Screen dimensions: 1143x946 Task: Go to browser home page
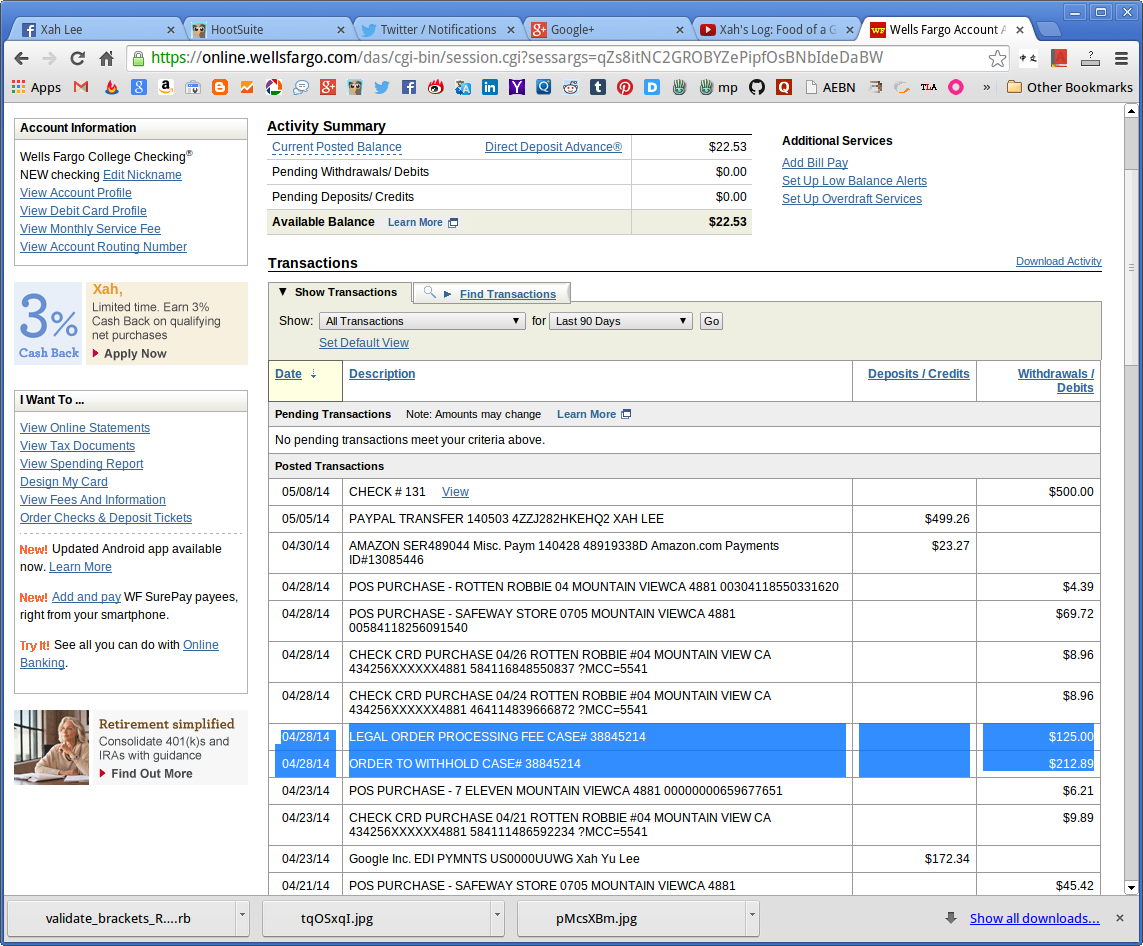click(106, 58)
